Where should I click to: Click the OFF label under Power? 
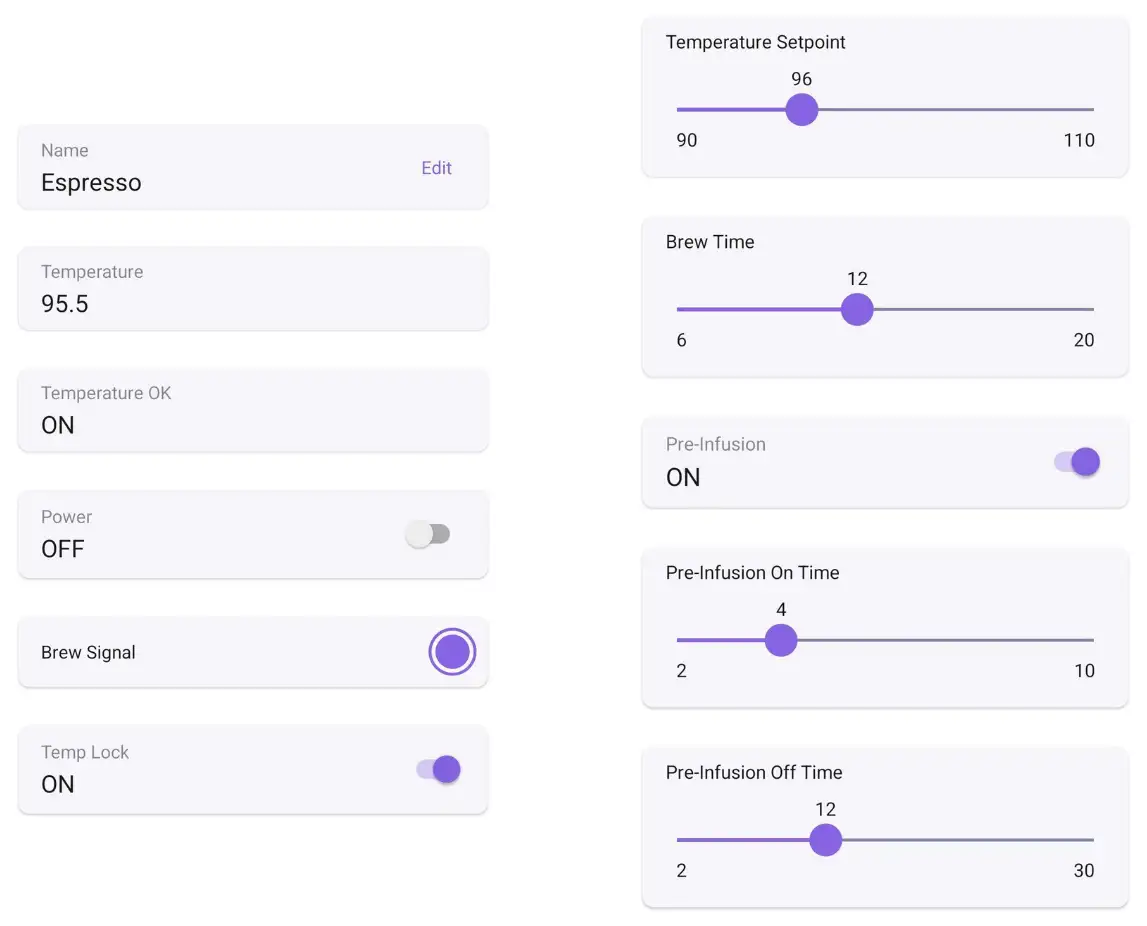pyautogui.click(x=62, y=549)
